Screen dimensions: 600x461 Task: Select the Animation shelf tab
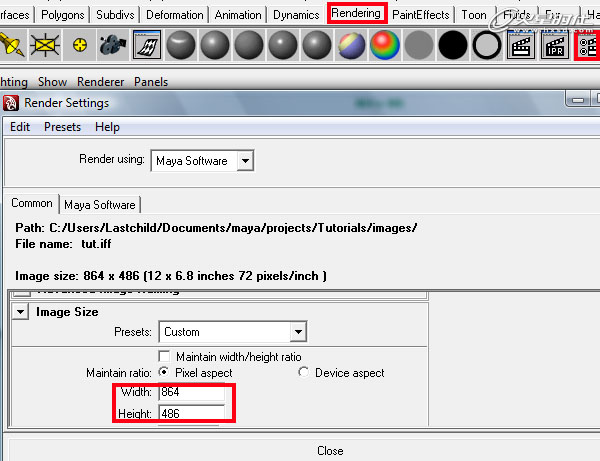(x=238, y=15)
